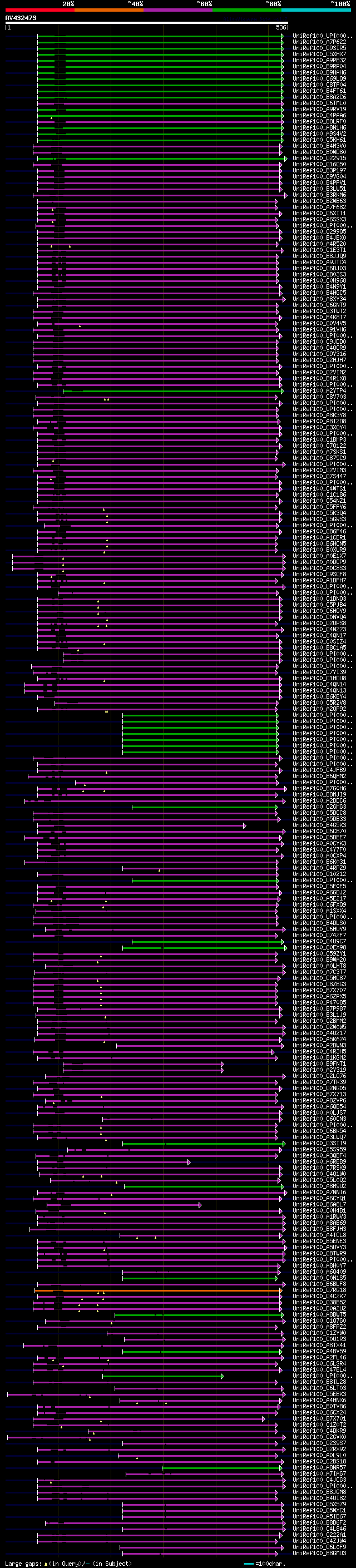Click text UniRef100_A4BV59
356x1568 pixels.
(319, 1351)
